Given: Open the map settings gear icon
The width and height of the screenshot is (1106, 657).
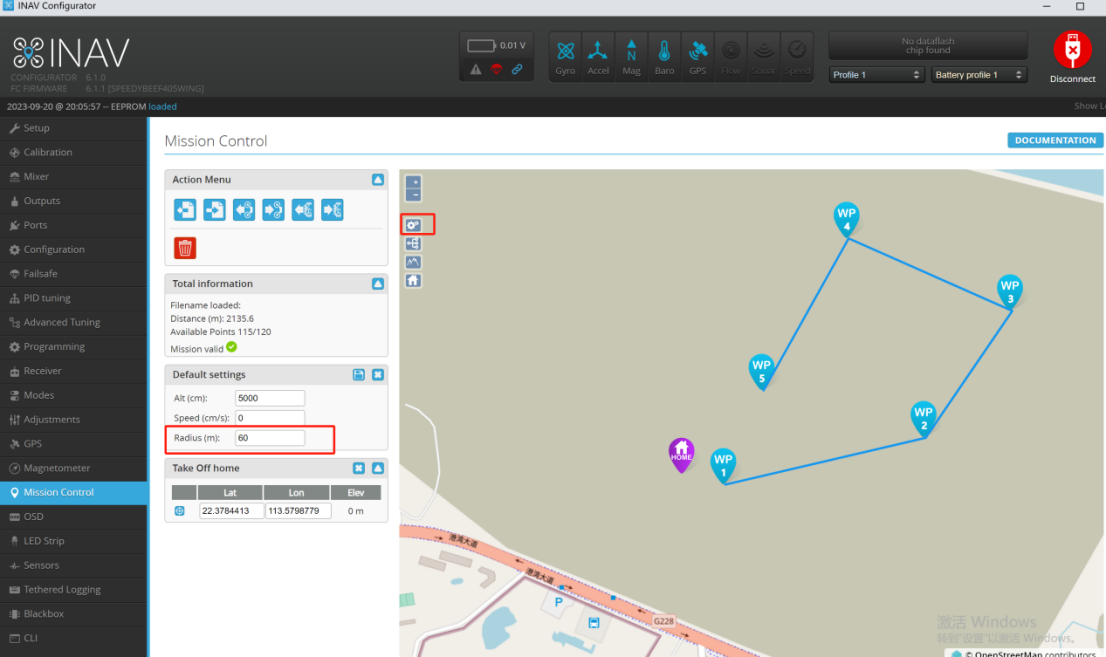Looking at the screenshot, I should [x=413, y=225].
